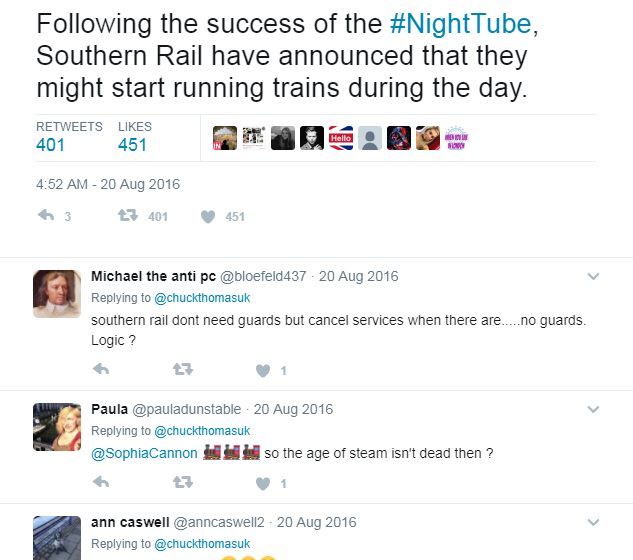Open Michael the anti pc's profile picture

coord(57,293)
